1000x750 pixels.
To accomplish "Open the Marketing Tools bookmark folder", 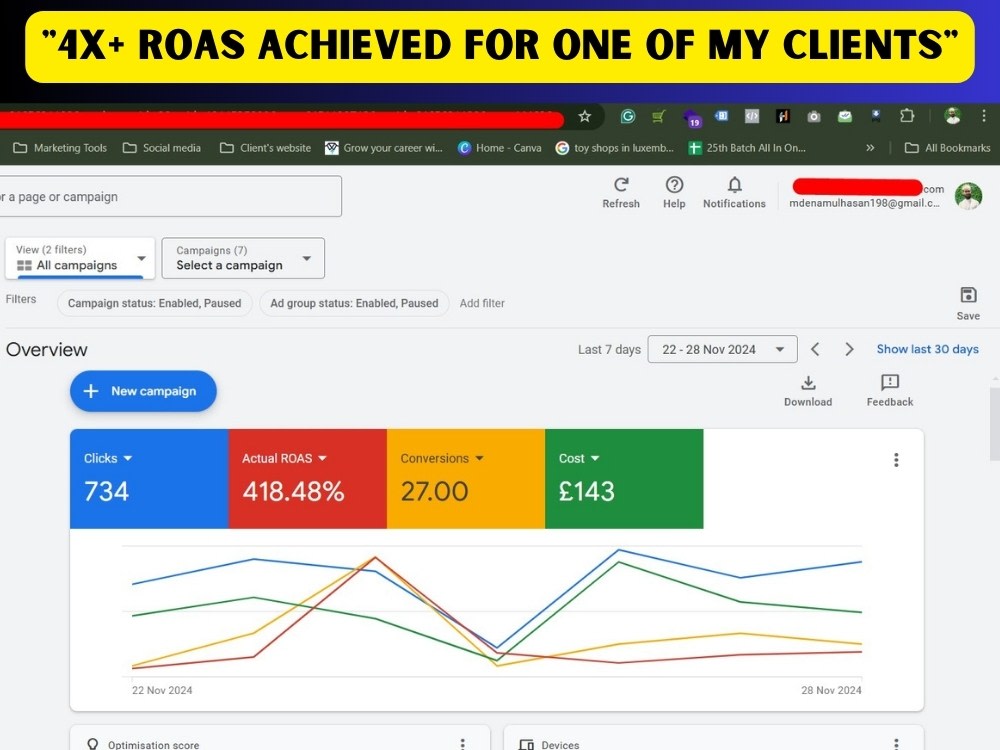I will pos(61,148).
